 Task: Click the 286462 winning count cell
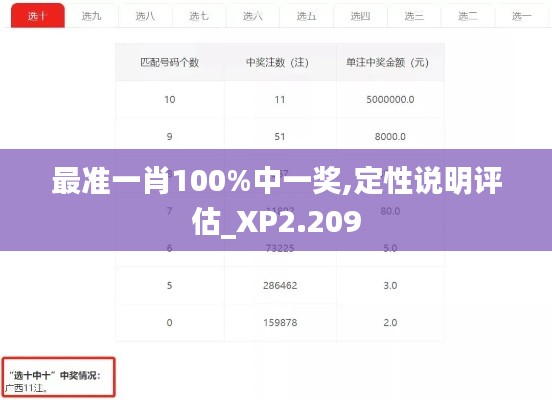point(280,285)
